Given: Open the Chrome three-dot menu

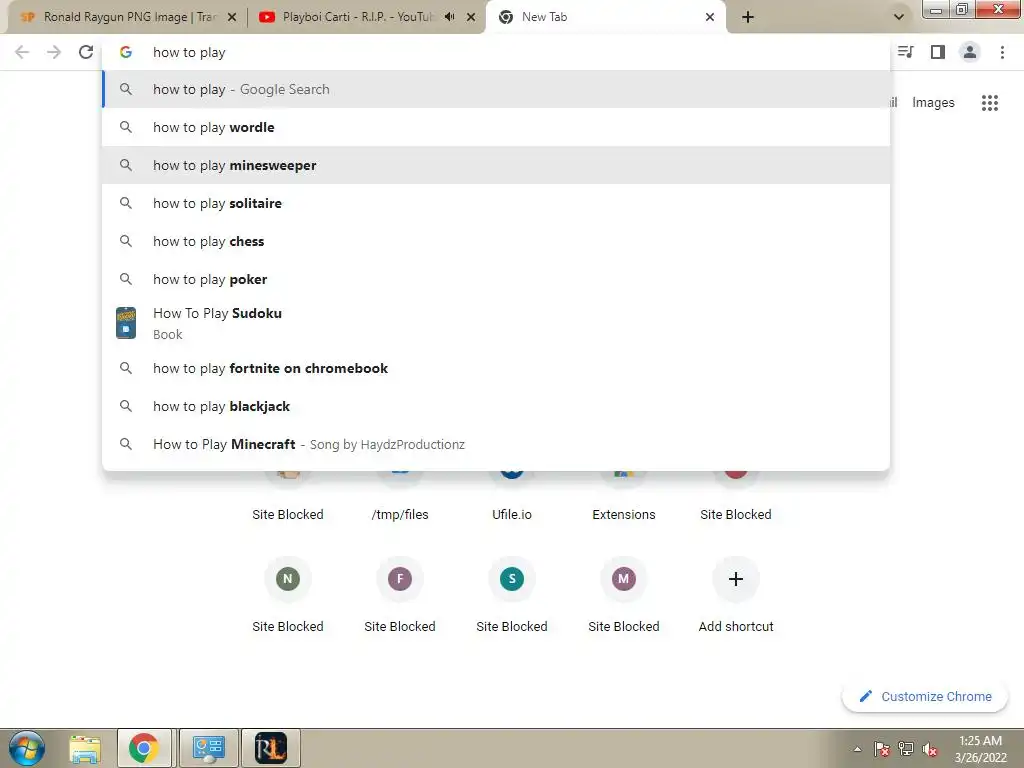Looking at the screenshot, I should (x=1002, y=52).
